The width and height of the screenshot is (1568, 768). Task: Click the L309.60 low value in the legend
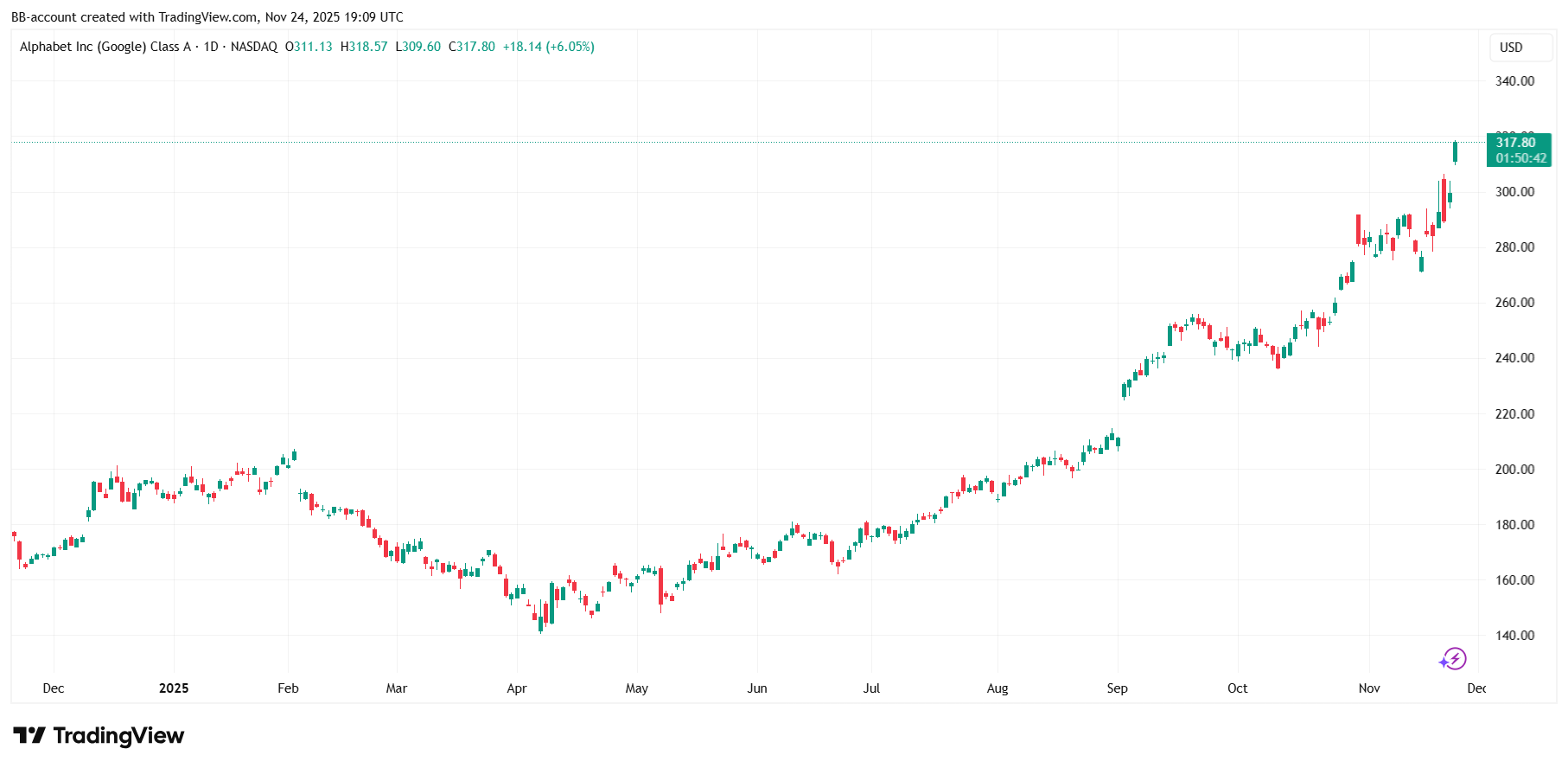[417, 47]
